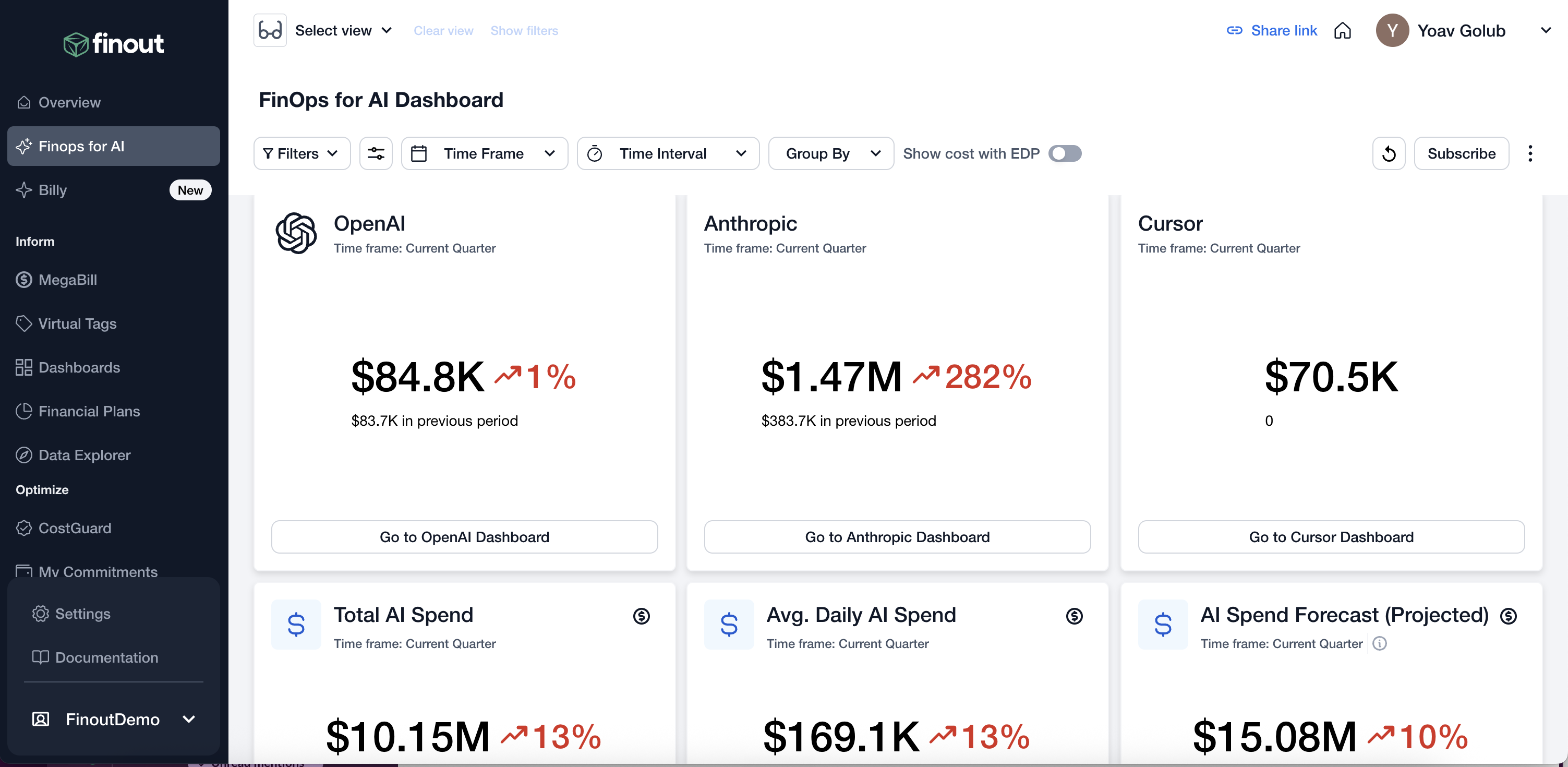Click "$383.7K in previous period" text
The height and width of the screenshot is (767, 1568).
[x=849, y=421]
